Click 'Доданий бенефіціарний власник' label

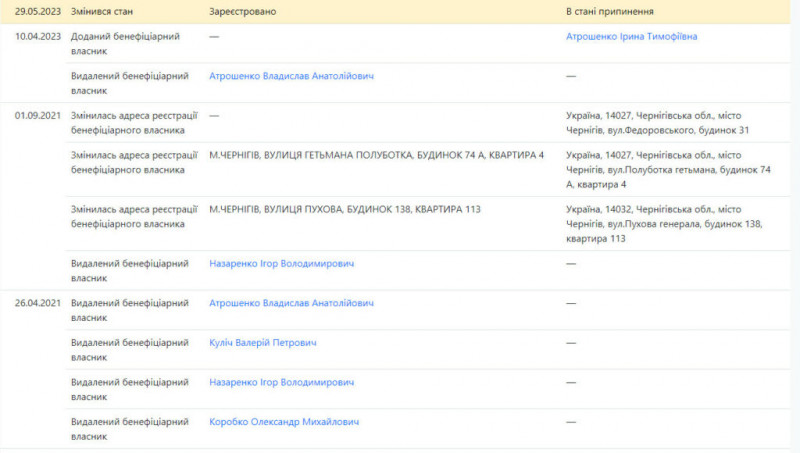coord(126,44)
